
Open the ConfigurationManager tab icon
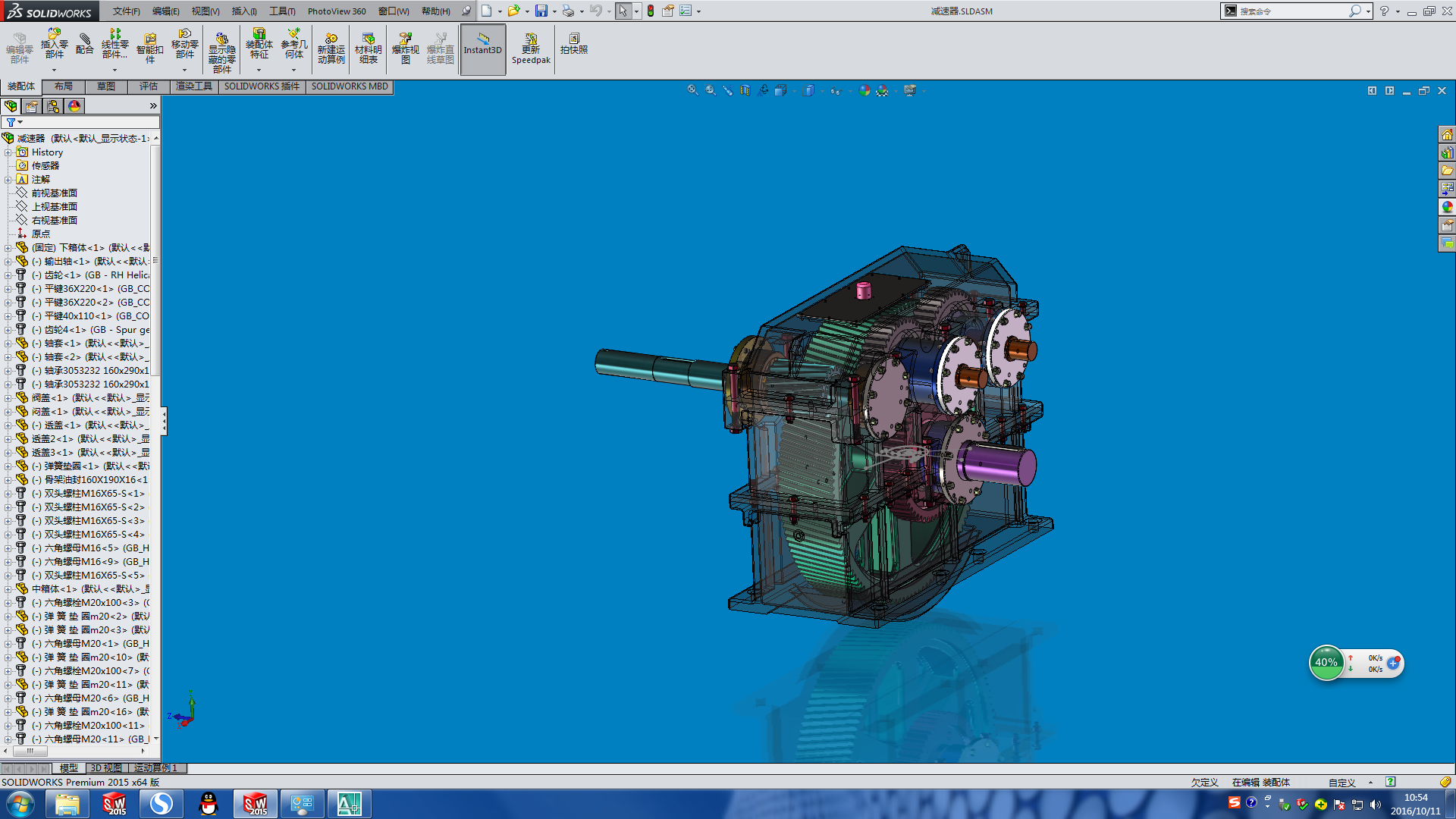coord(53,106)
